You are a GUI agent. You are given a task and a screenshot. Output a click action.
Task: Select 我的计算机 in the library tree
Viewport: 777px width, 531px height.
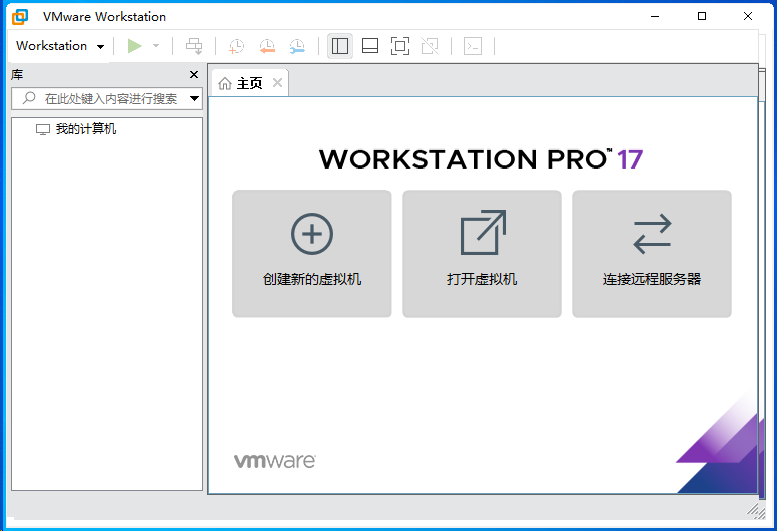76,129
